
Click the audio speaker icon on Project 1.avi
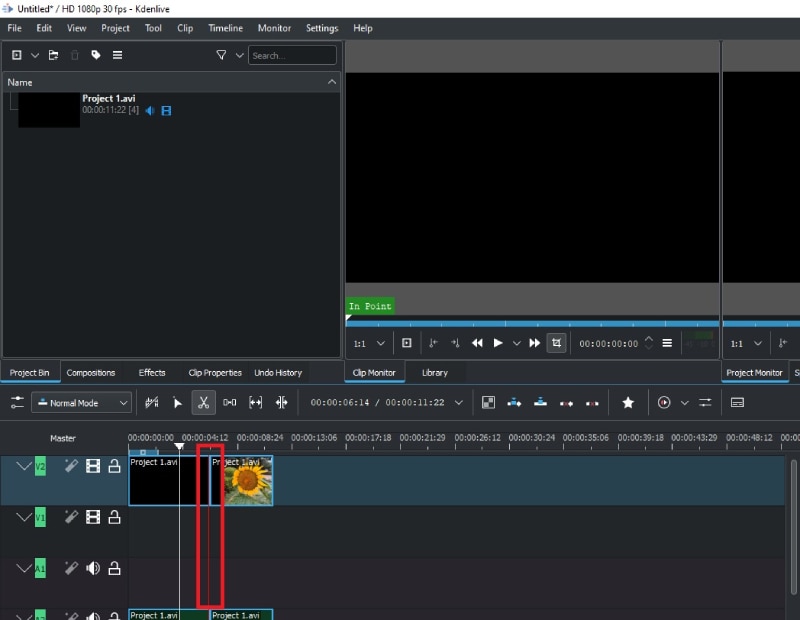click(x=150, y=110)
